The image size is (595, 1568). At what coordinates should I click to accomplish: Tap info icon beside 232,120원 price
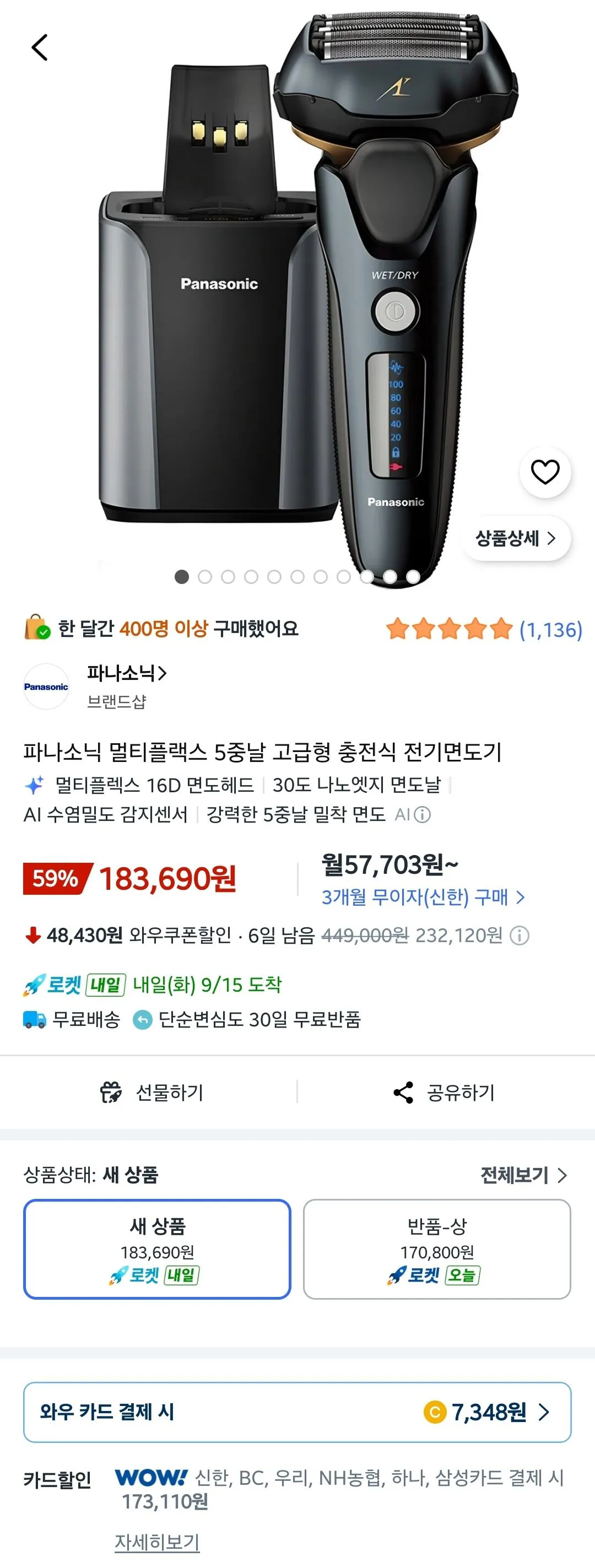(519, 936)
